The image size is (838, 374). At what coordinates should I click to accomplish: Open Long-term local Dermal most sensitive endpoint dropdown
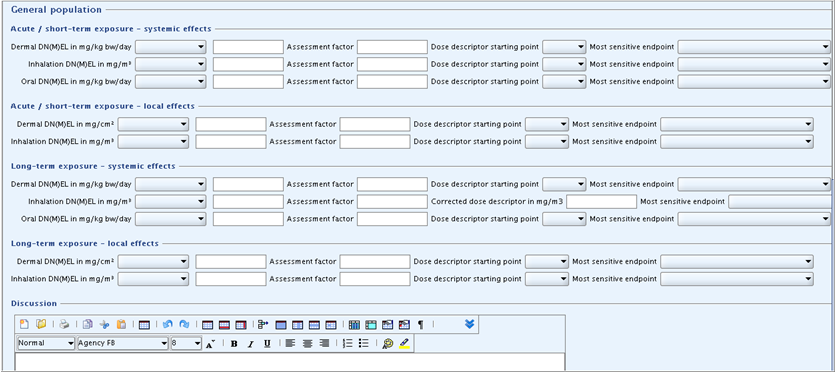tap(737, 262)
